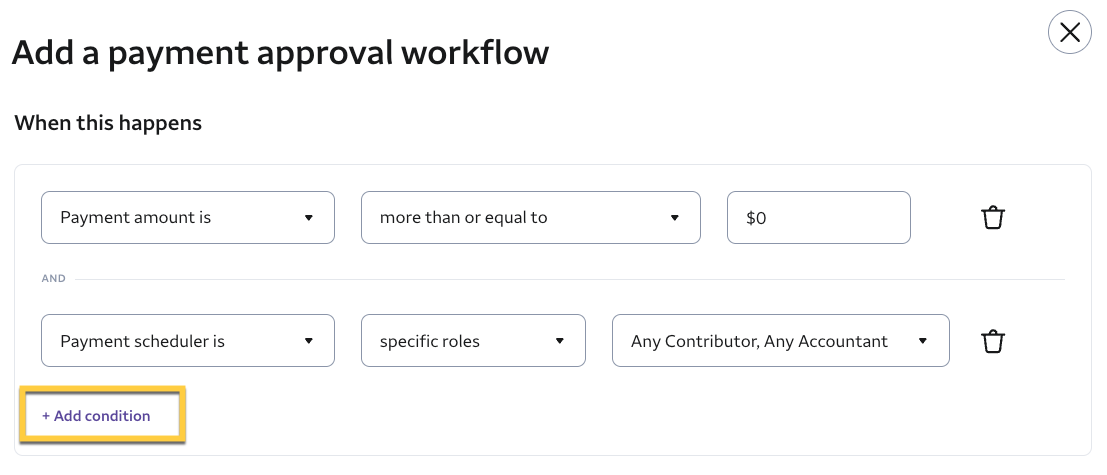Click arrow on more than or equal to
The width and height of the screenshot is (1107, 475).
[675, 218]
